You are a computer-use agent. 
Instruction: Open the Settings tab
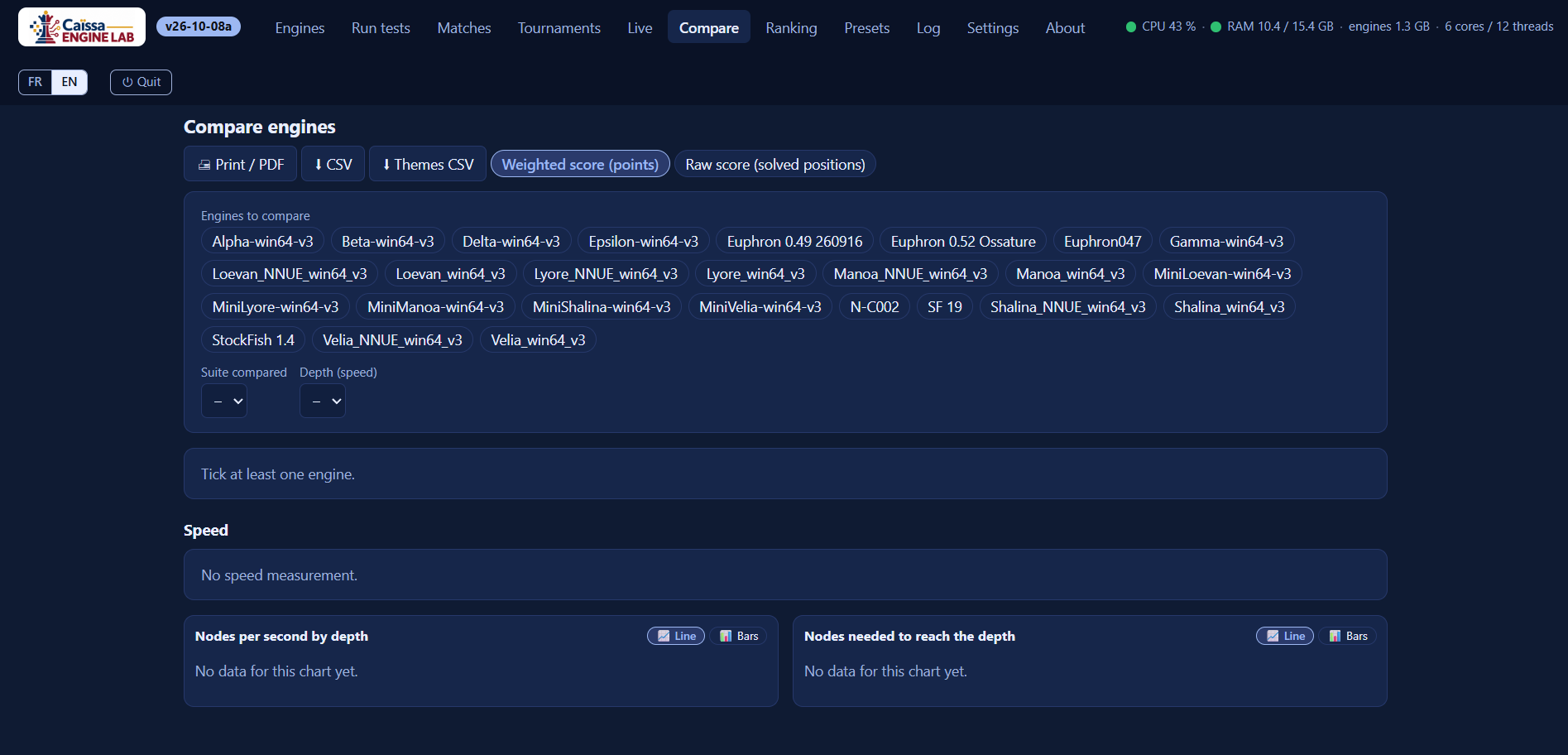coord(993,27)
